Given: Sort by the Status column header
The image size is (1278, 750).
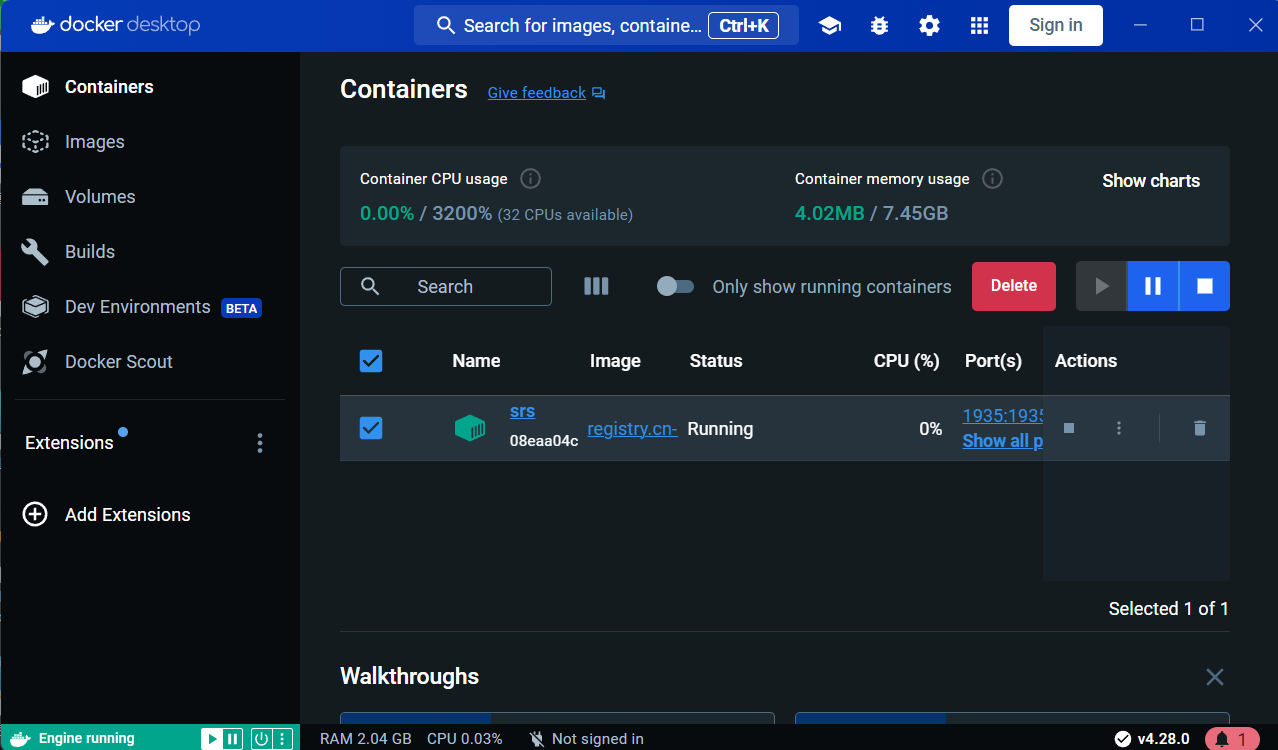Looking at the screenshot, I should pyautogui.click(x=716, y=361).
